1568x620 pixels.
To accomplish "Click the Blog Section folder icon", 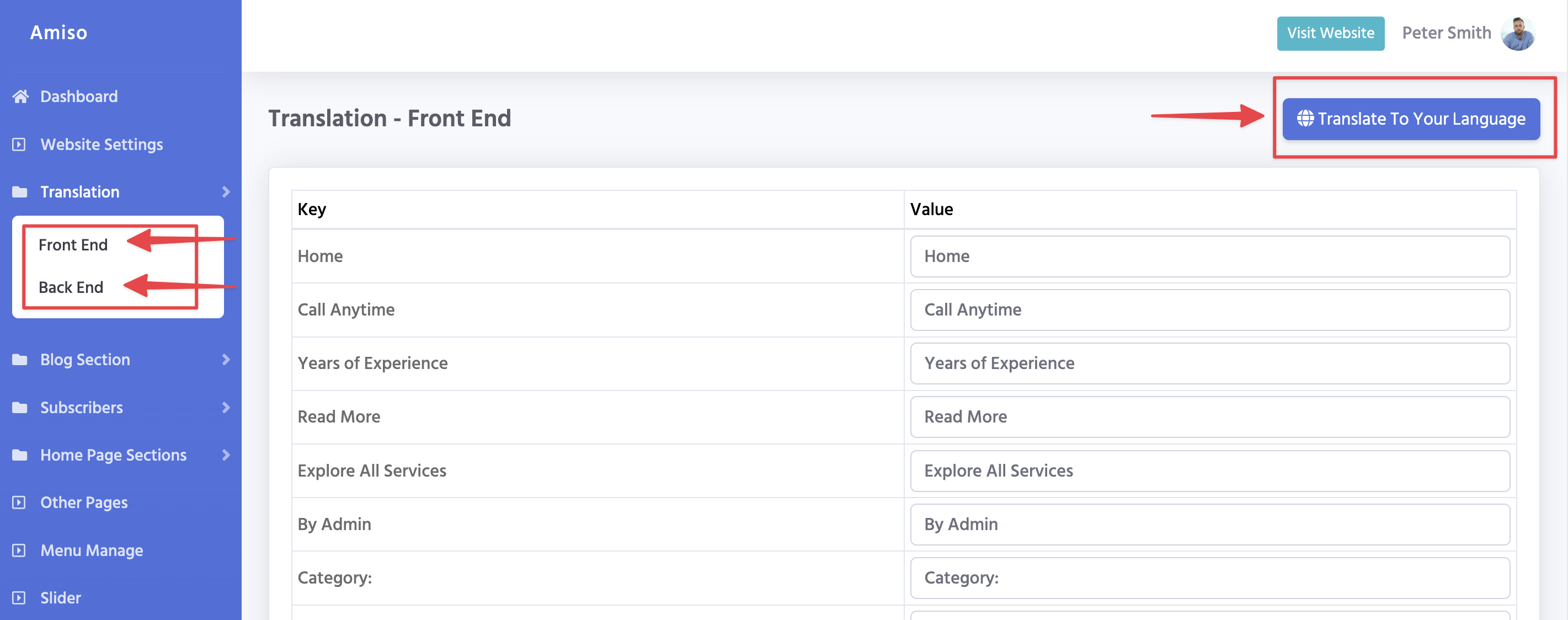I will [x=19, y=360].
